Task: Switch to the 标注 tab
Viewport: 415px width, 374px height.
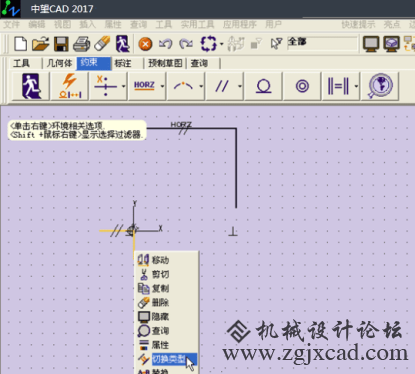Action: click(x=123, y=63)
